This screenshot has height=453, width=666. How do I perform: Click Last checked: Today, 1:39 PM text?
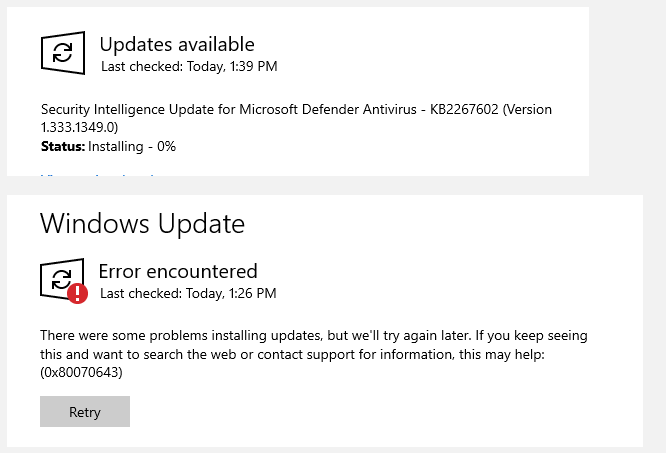point(189,67)
